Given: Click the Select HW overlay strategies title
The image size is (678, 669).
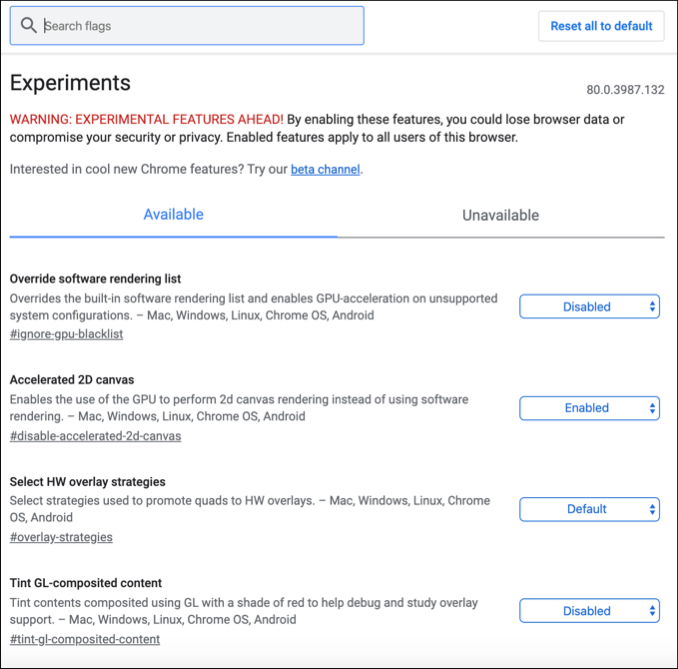Looking at the screenshot, I should point(87,481).
